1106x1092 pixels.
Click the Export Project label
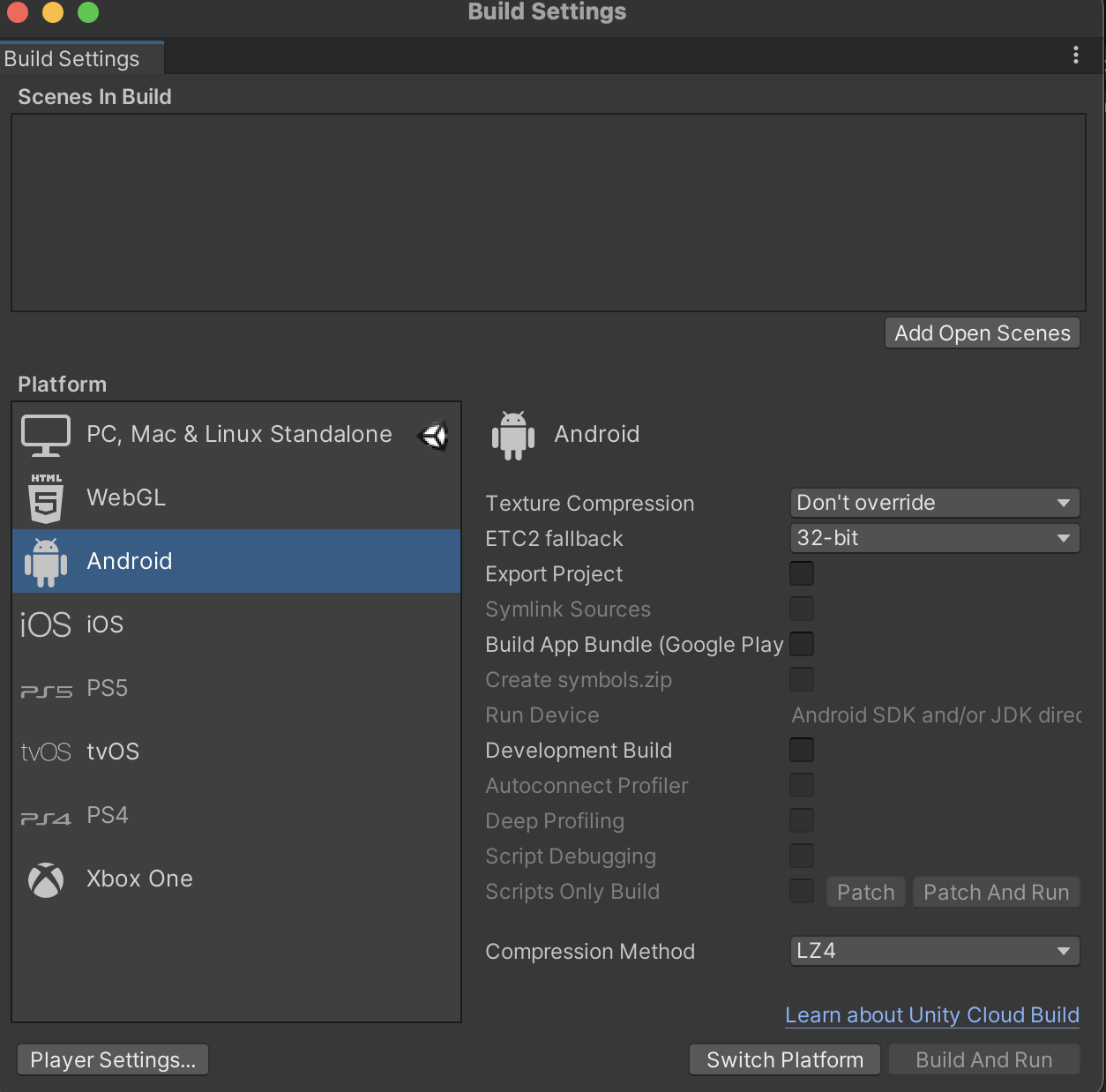pos(554,574)
